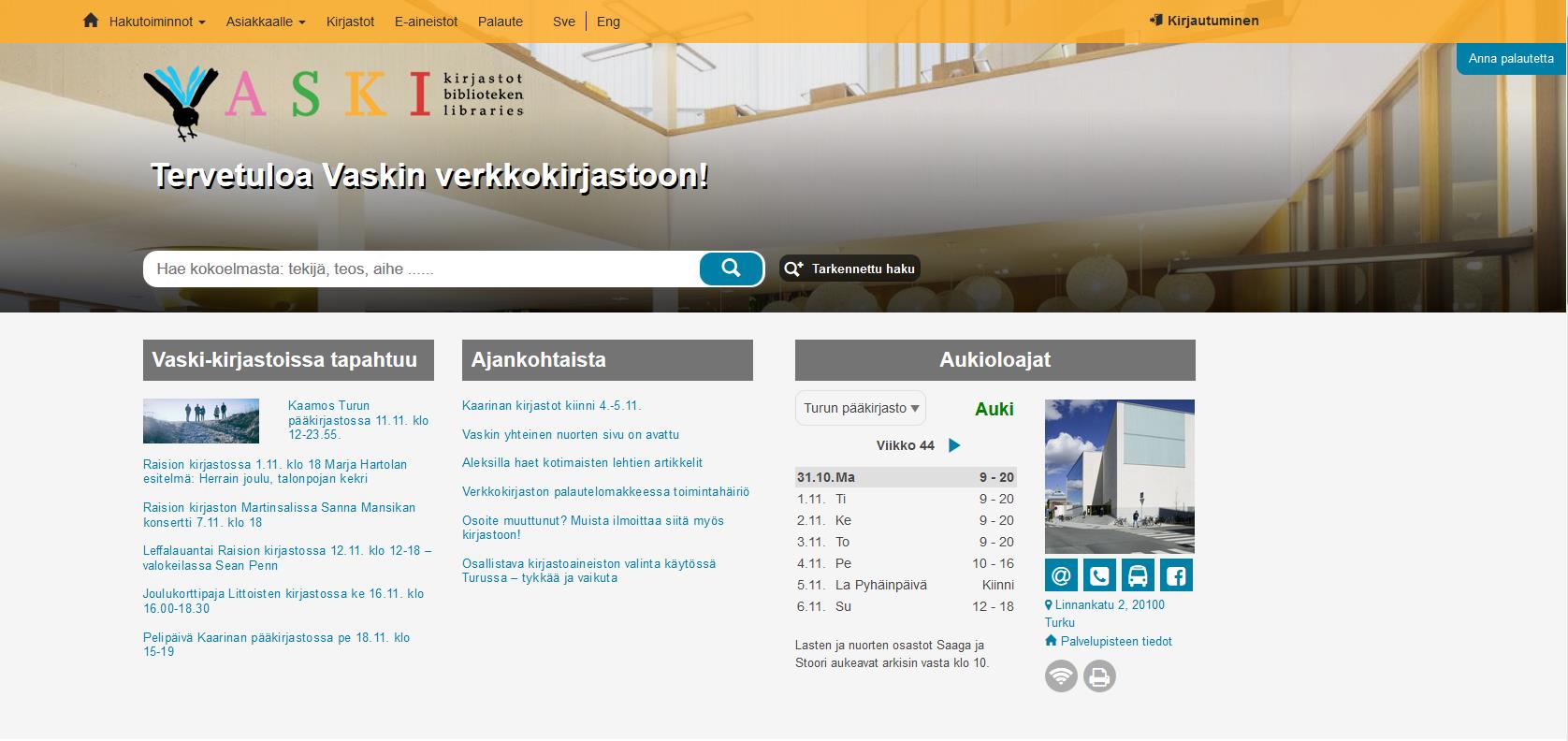Viewport: 1568px width, 741px height.
Task: Click the library building photo
Action: click(1120, 476)
